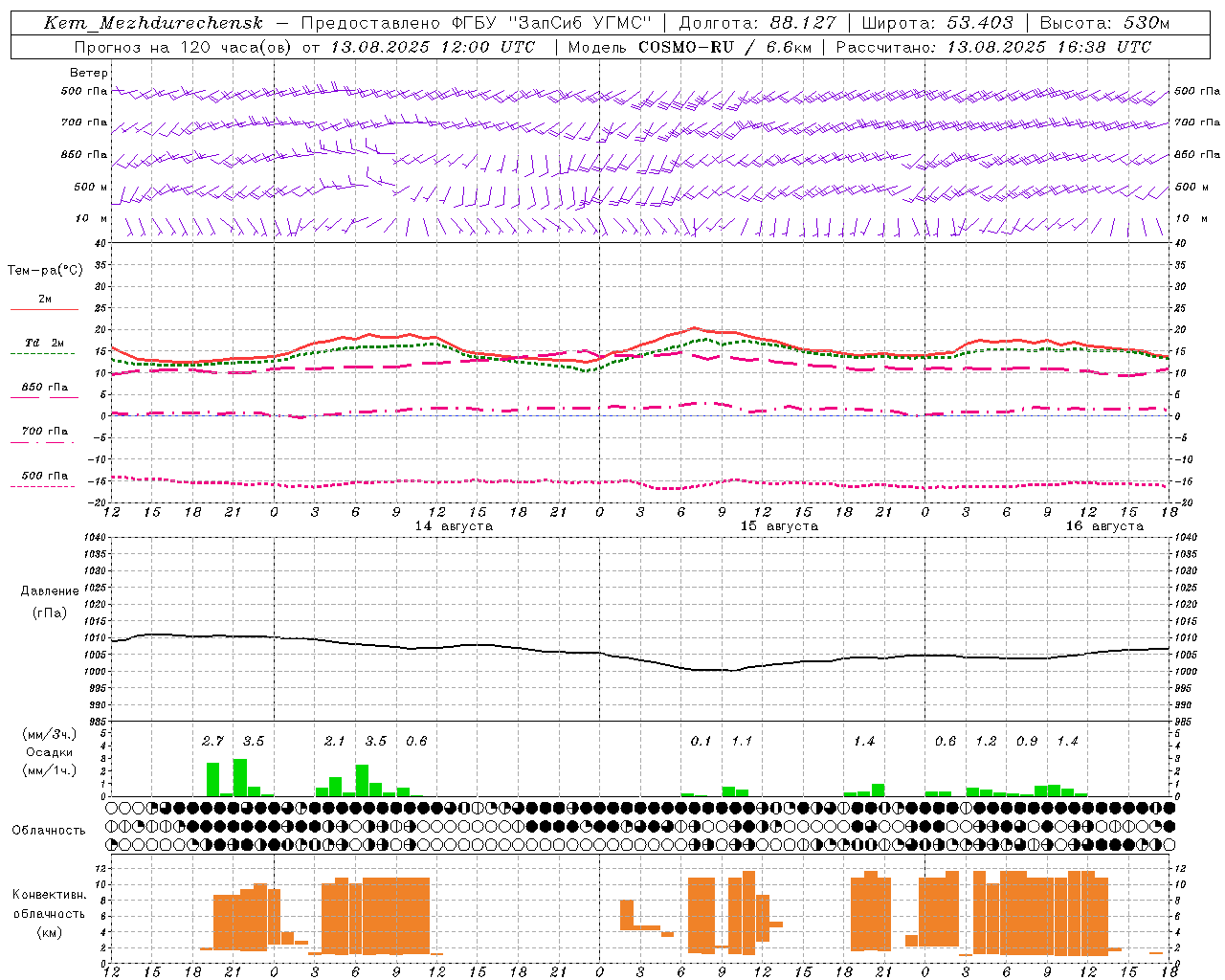Click the 16 августа date label
Image resolution: width=1225 pixels, height=980 pixels.
1104,526
